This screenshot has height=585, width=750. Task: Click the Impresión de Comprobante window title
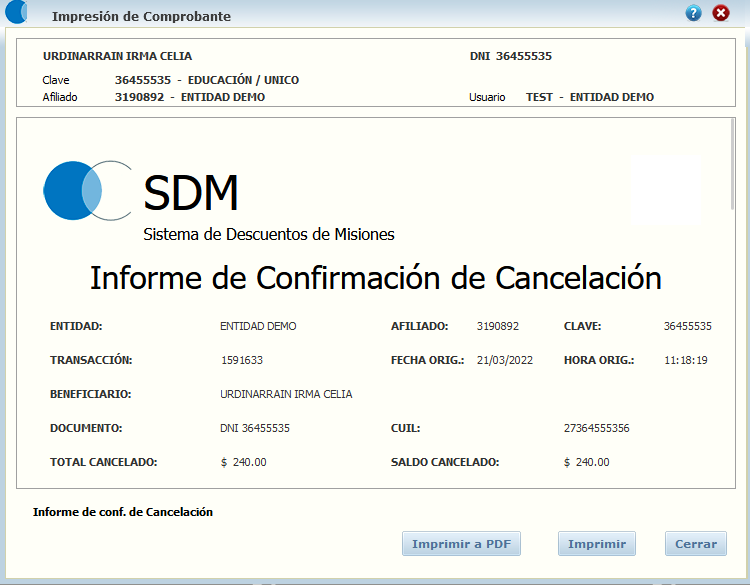coord(141,16)
